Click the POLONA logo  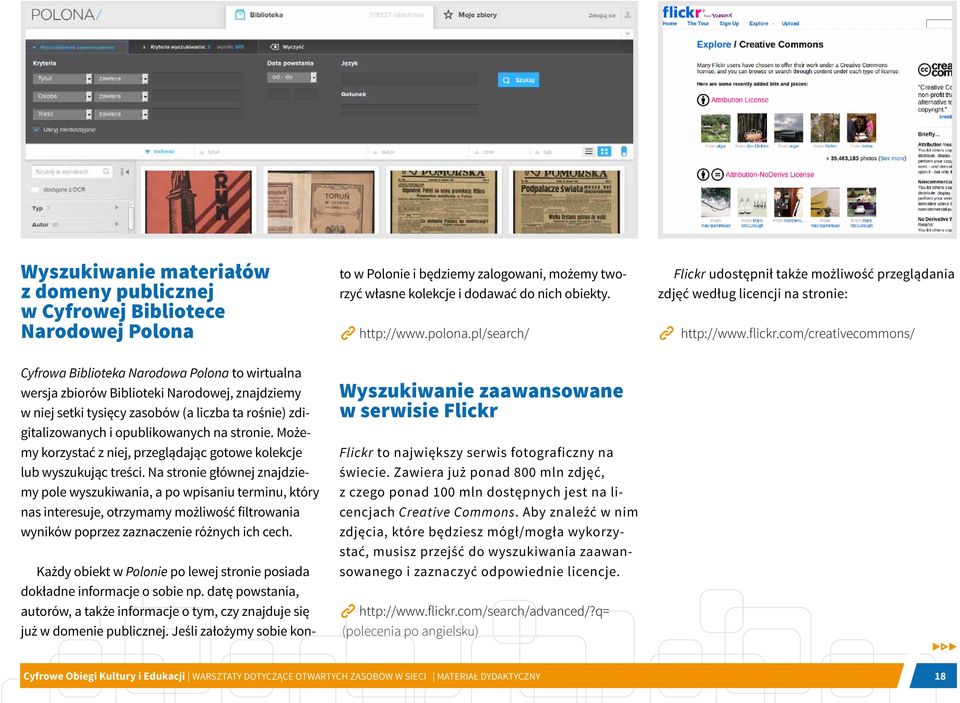(66, 15)
